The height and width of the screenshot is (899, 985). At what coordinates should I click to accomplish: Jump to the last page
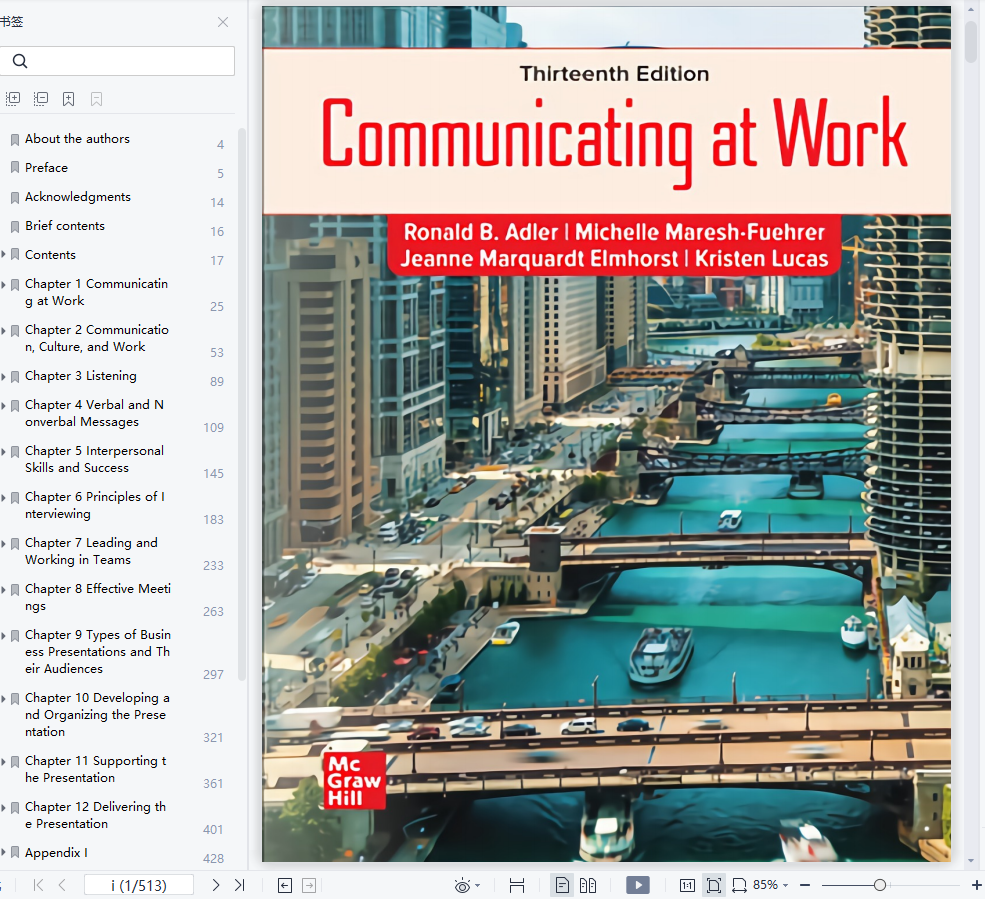[x=239, y=885]
